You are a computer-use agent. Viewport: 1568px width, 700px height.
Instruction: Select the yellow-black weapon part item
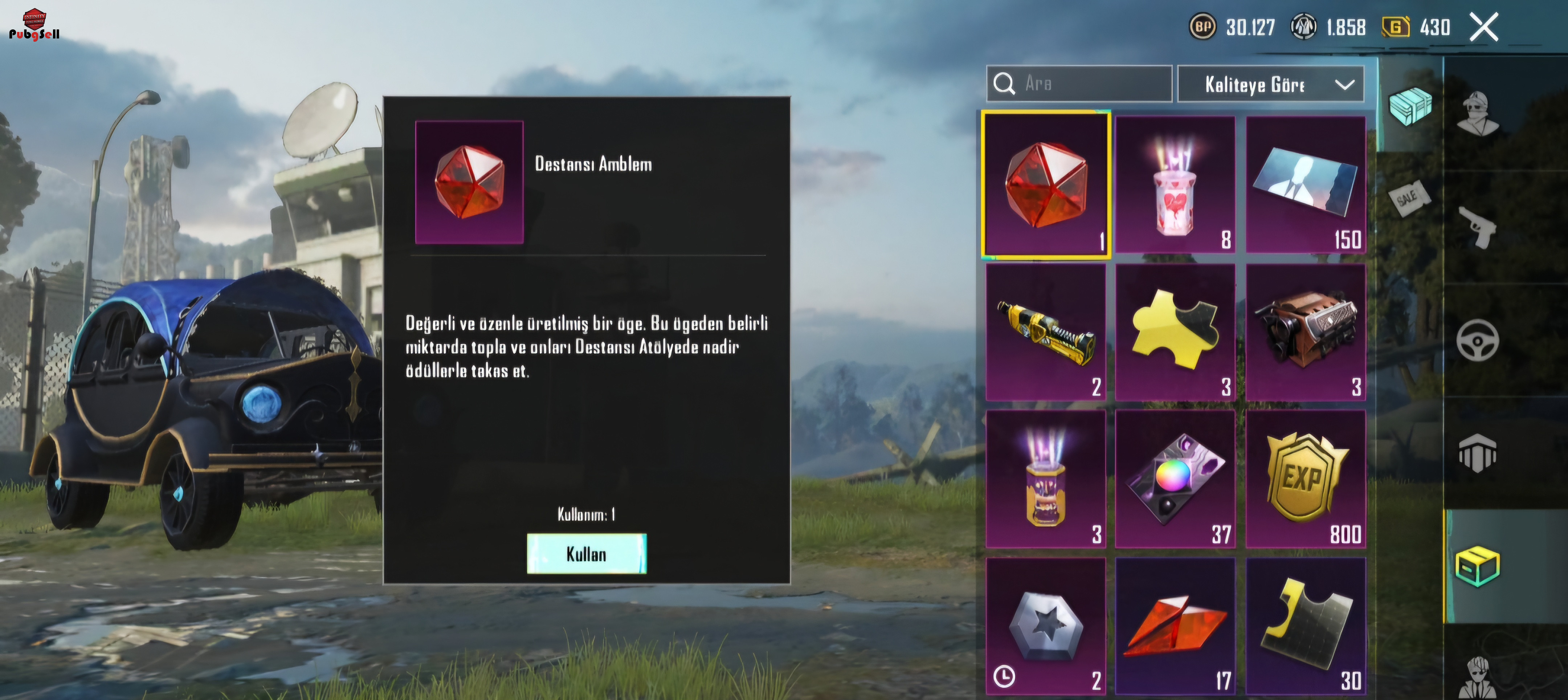1046,332
